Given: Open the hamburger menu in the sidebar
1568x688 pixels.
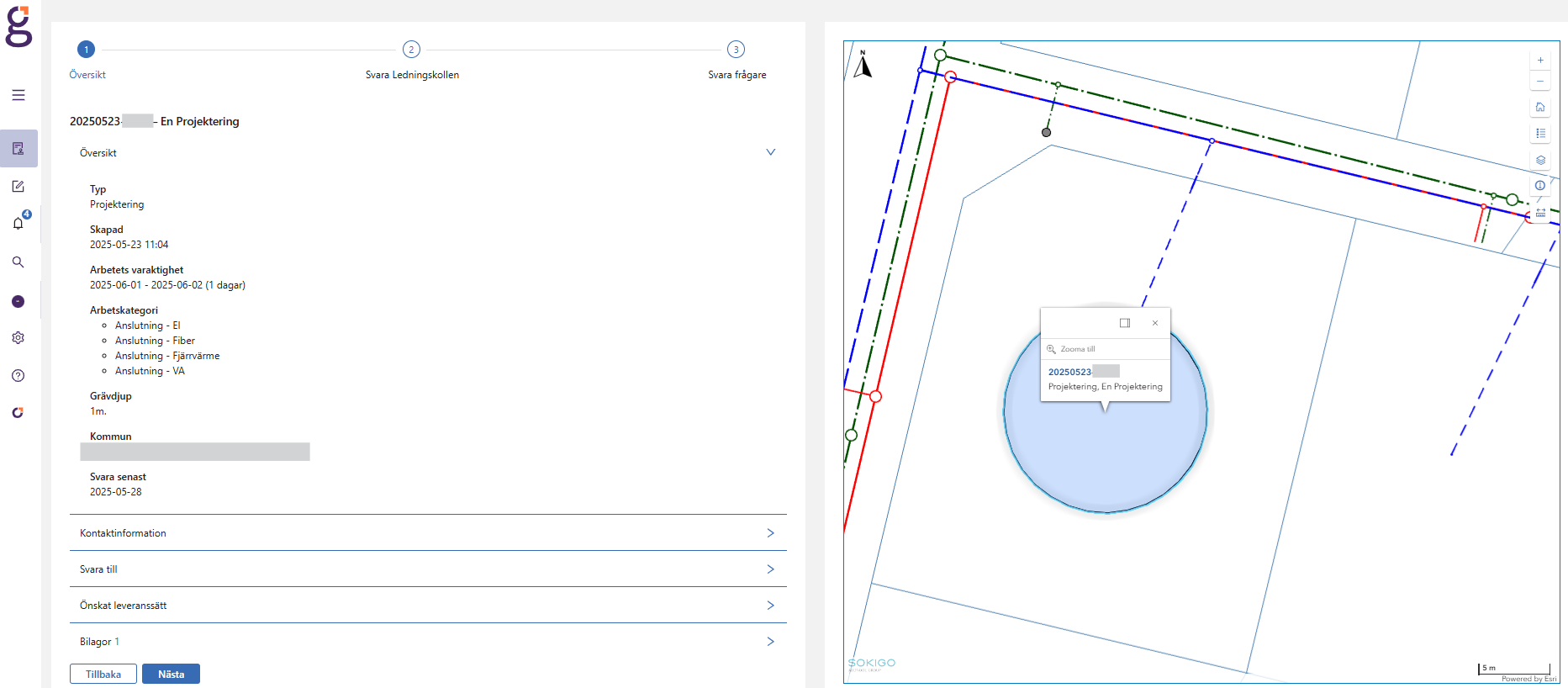Looking at the screenshot, I should (18, 95).
